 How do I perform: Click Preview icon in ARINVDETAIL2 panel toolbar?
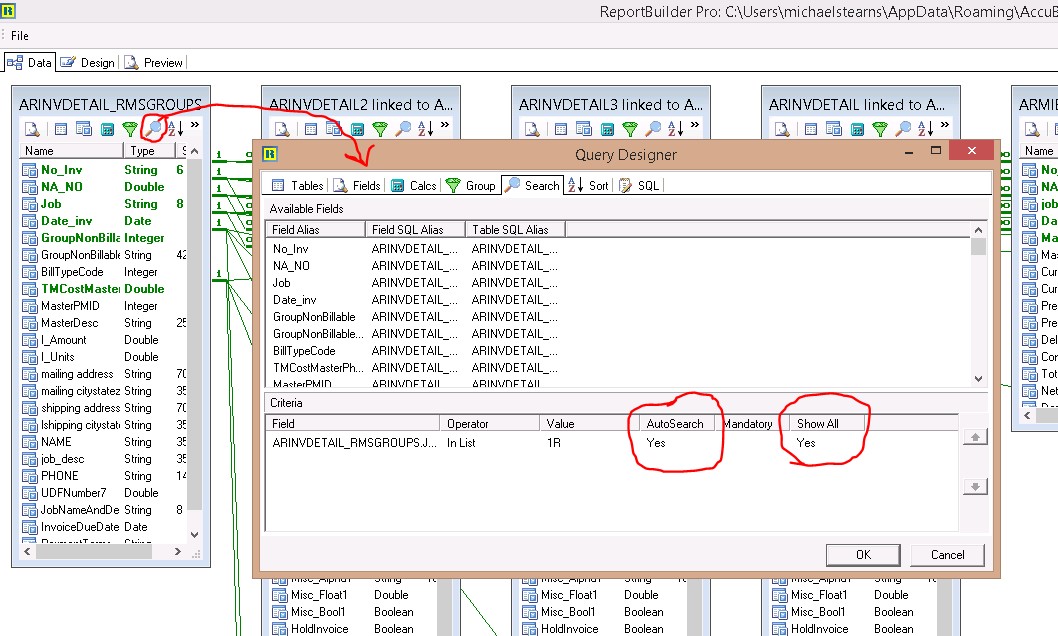point(282,128)
